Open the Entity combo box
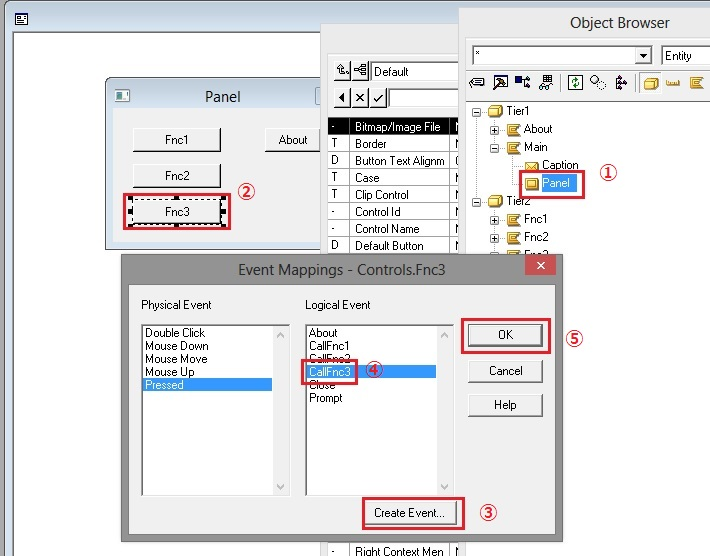 686,56
